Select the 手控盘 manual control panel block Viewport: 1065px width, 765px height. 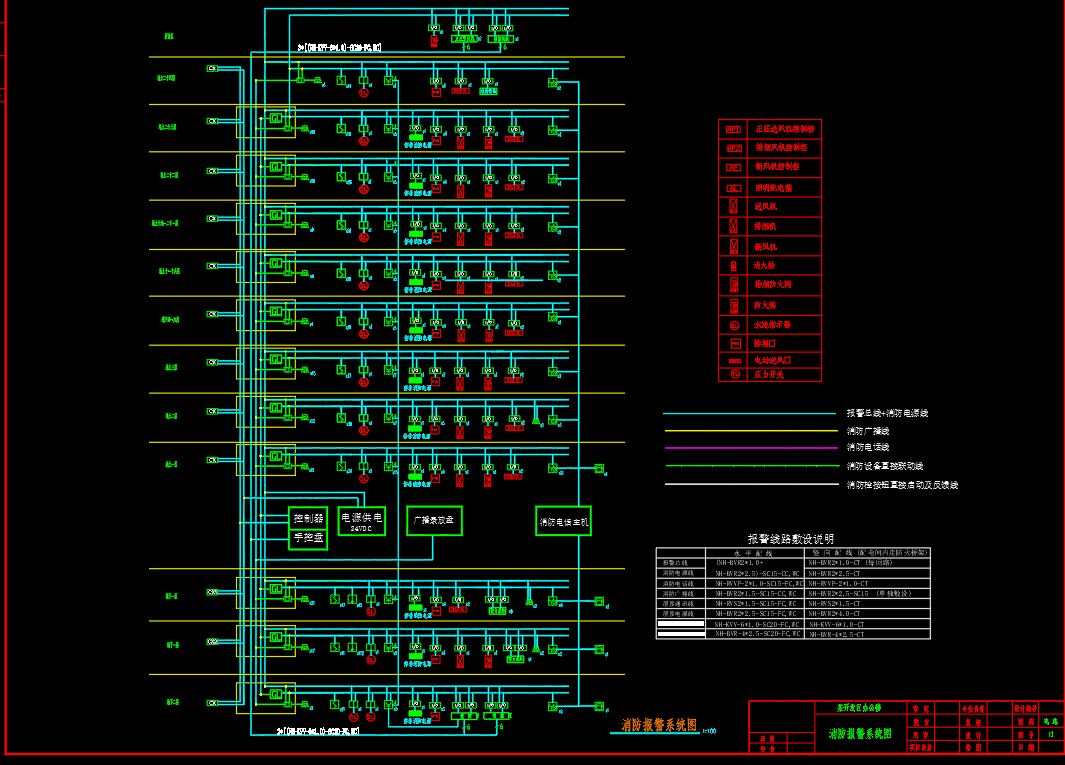point(307,539)
